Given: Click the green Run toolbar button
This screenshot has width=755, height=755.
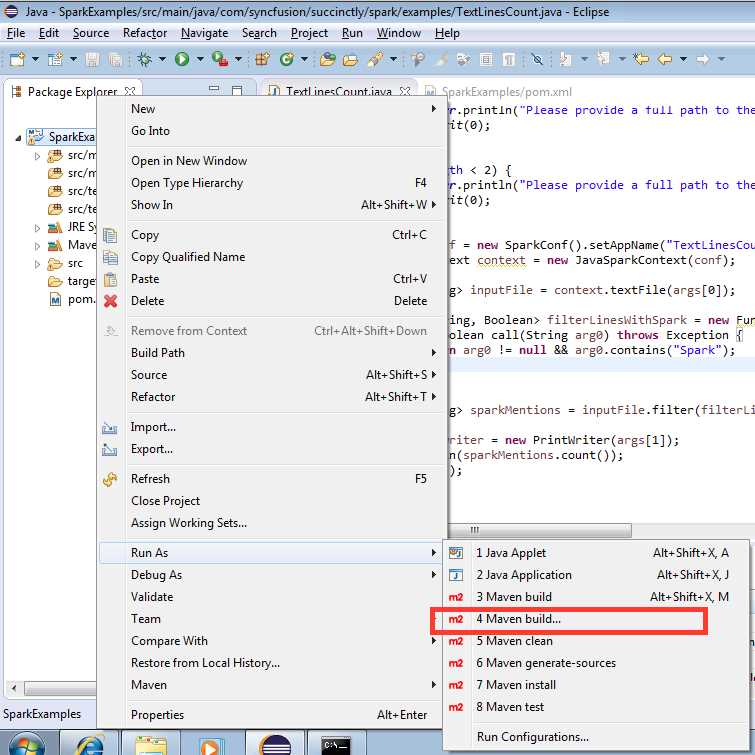Looking at the screenshot, I should click(182, 59).
